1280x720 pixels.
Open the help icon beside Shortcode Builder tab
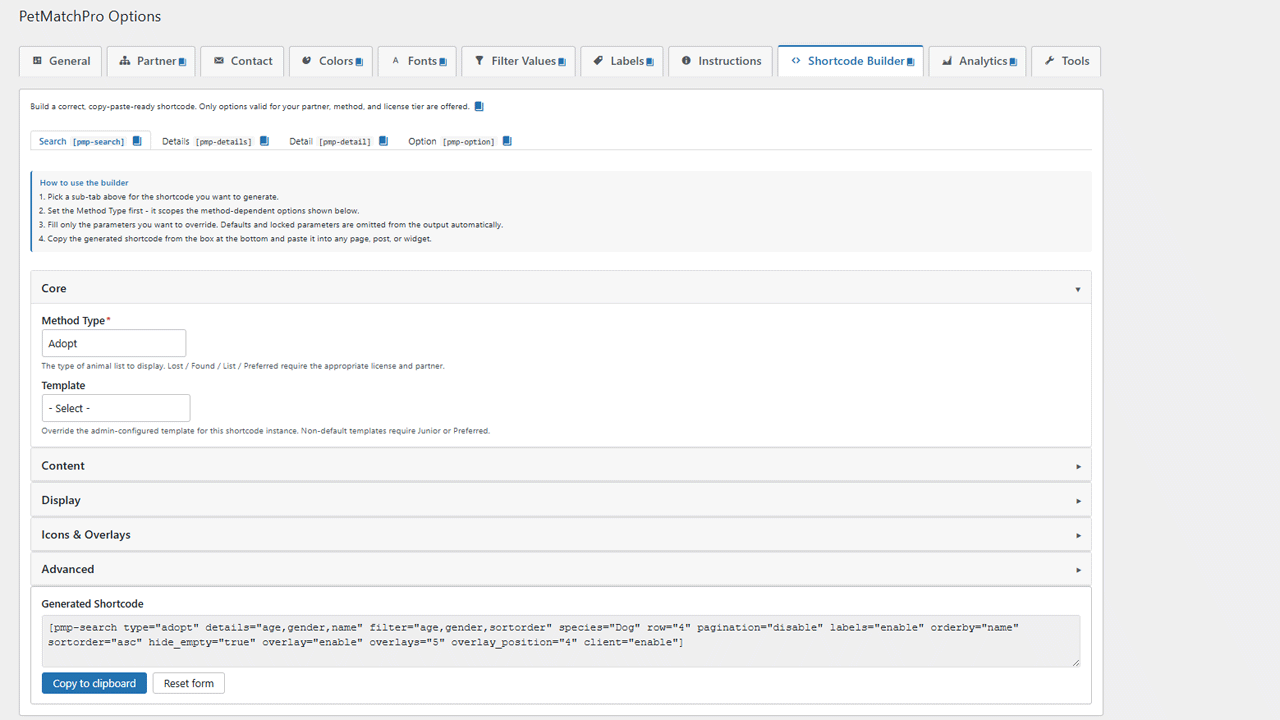click(911, 62)
